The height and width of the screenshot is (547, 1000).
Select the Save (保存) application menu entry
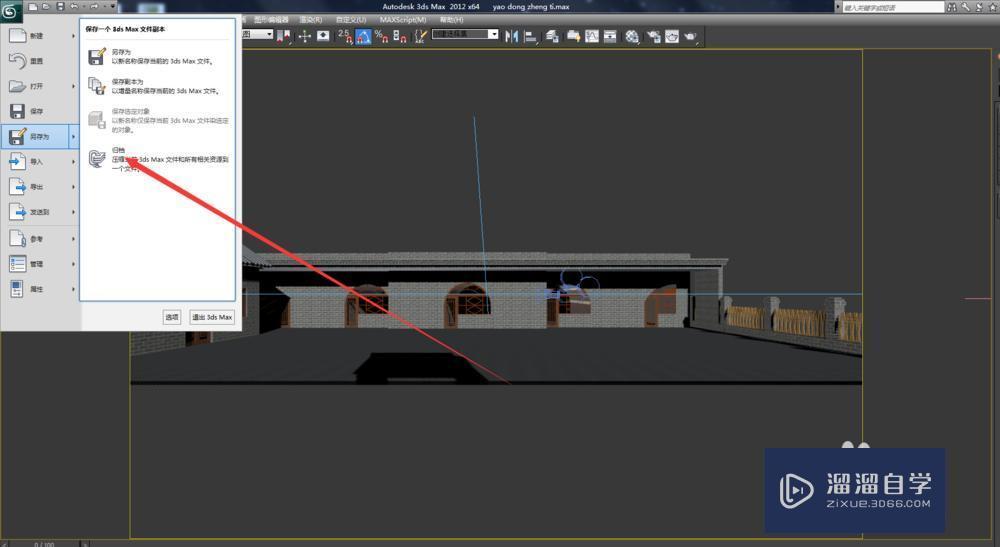coord(41,111)
